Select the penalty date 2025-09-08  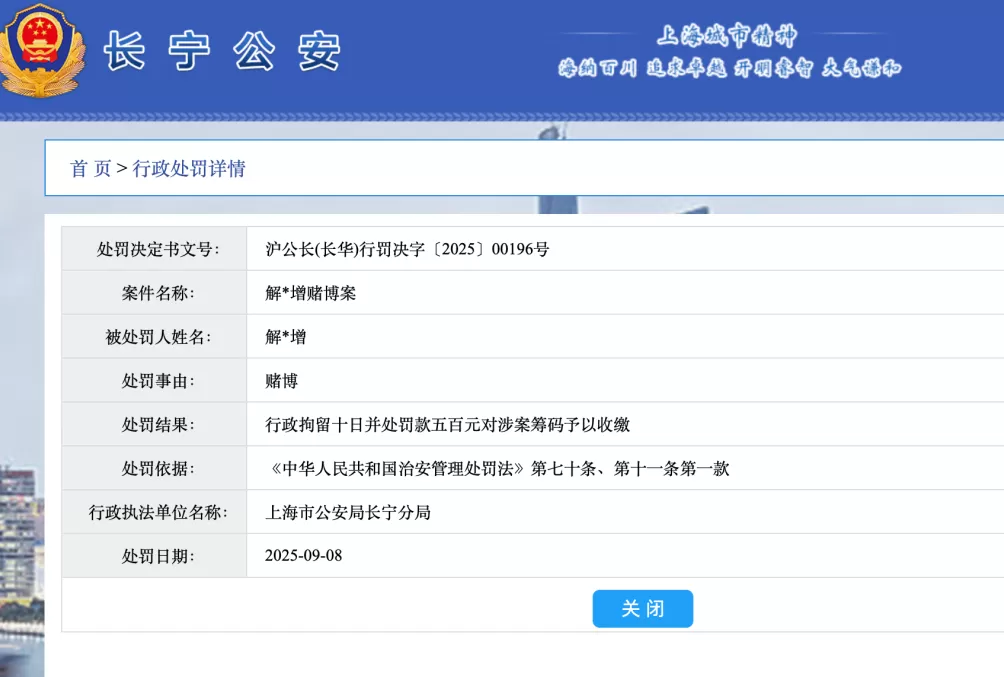308,556
